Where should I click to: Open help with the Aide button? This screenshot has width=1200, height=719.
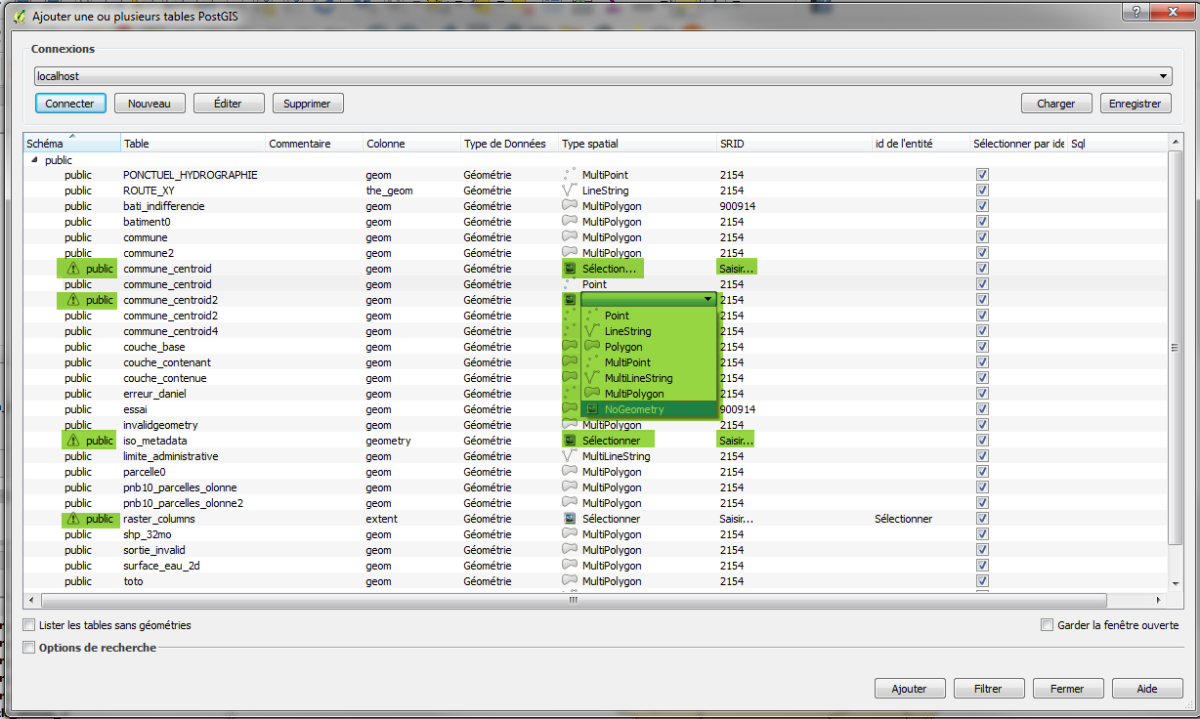click(1148, 689)
